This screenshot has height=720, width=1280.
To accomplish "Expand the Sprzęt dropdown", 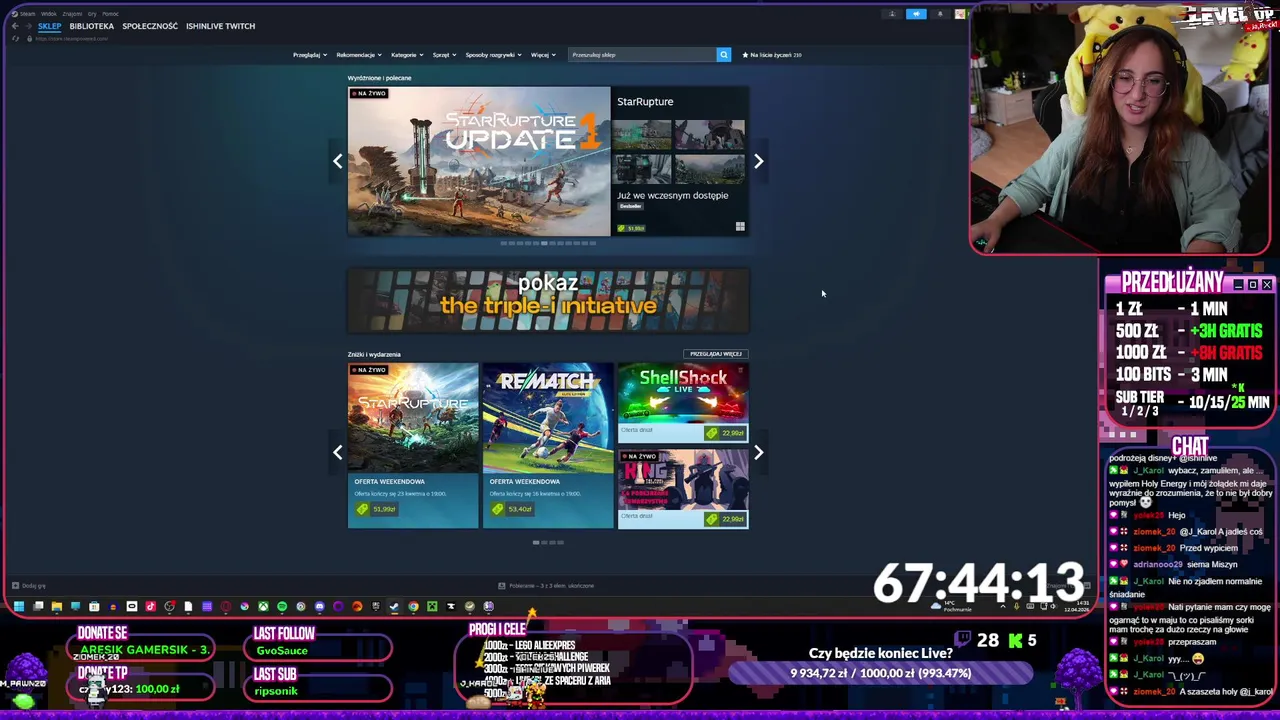I will (444, 55).
